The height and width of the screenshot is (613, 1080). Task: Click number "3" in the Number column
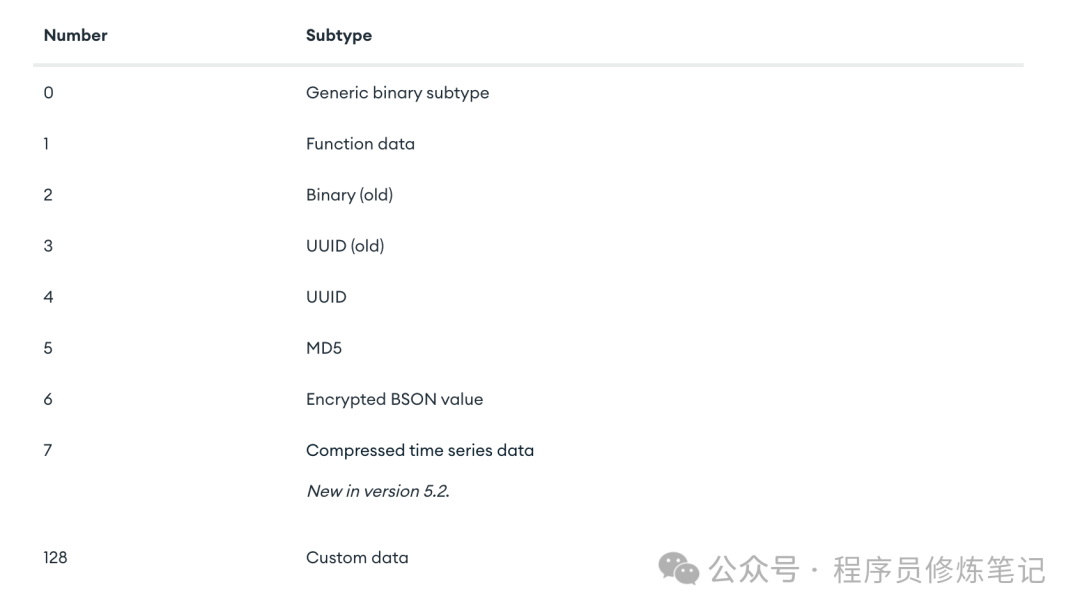(x=48, y=246)
